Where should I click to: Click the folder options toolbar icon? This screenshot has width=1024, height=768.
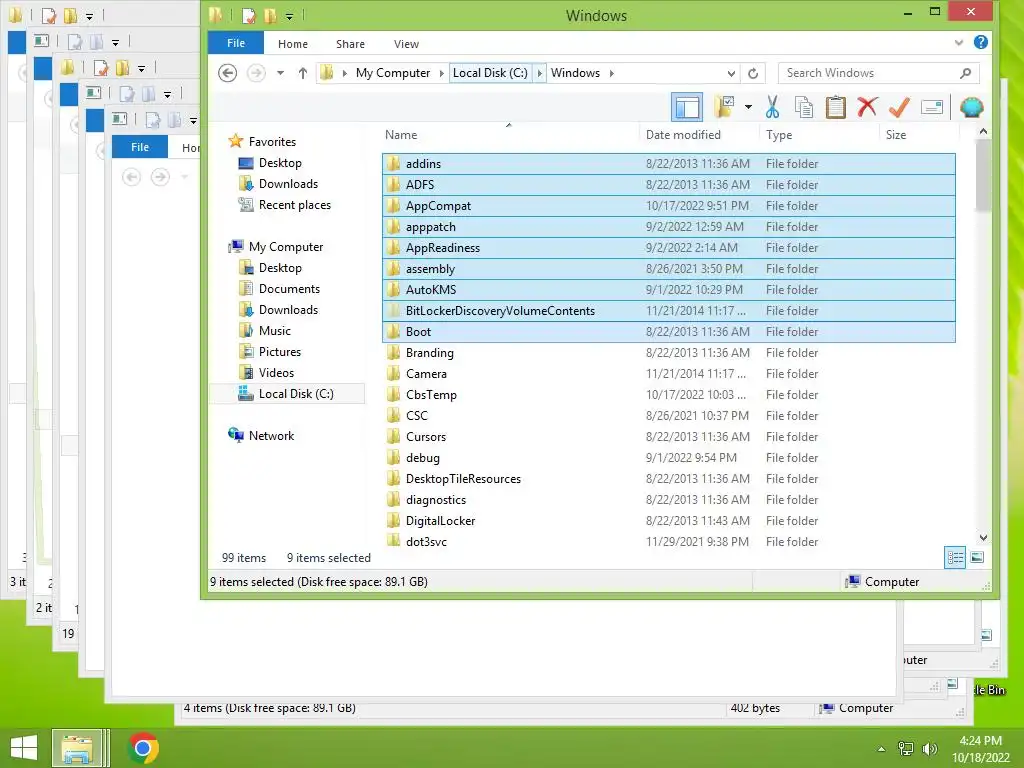[724, 107]
